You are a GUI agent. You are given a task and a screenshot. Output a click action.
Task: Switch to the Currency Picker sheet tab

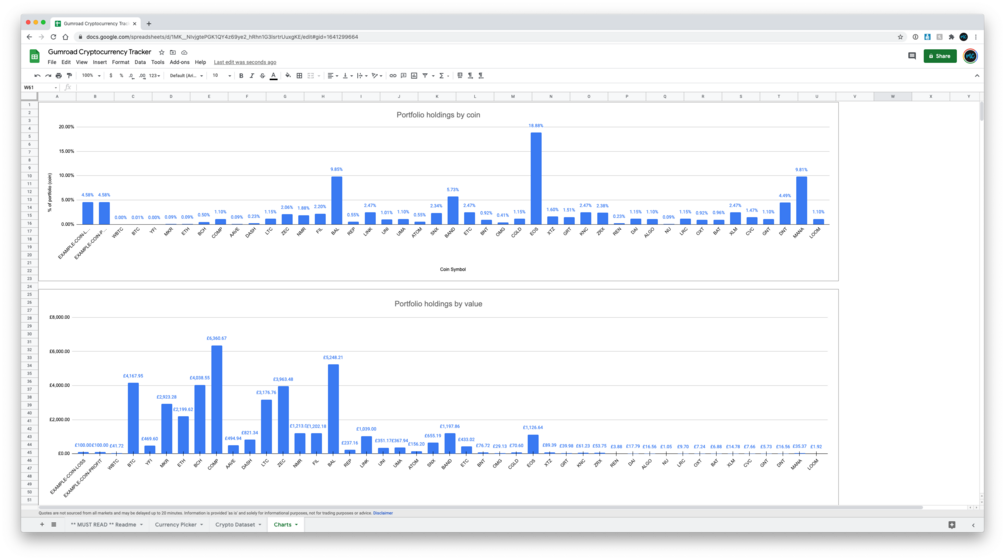point(178,525)
